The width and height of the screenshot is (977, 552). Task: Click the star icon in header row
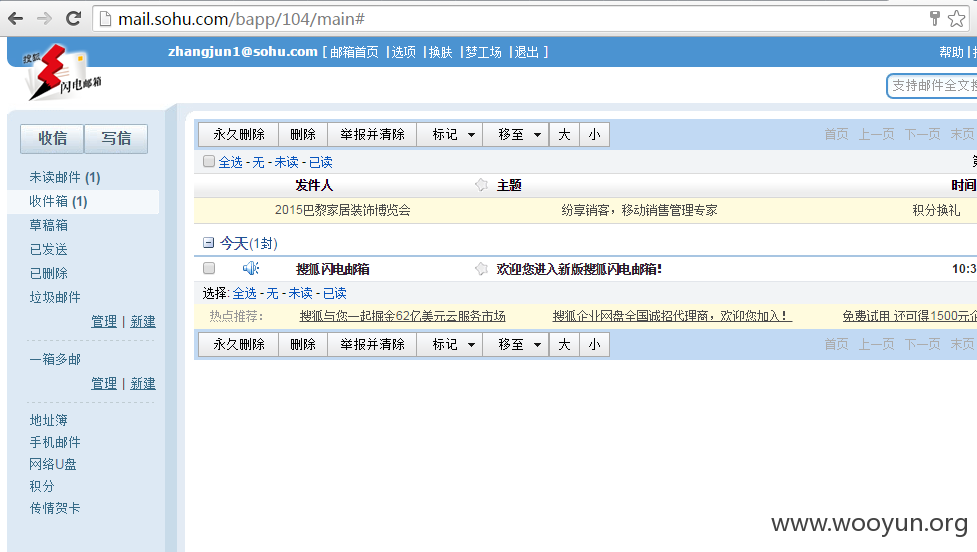click(x=481, y=185)
